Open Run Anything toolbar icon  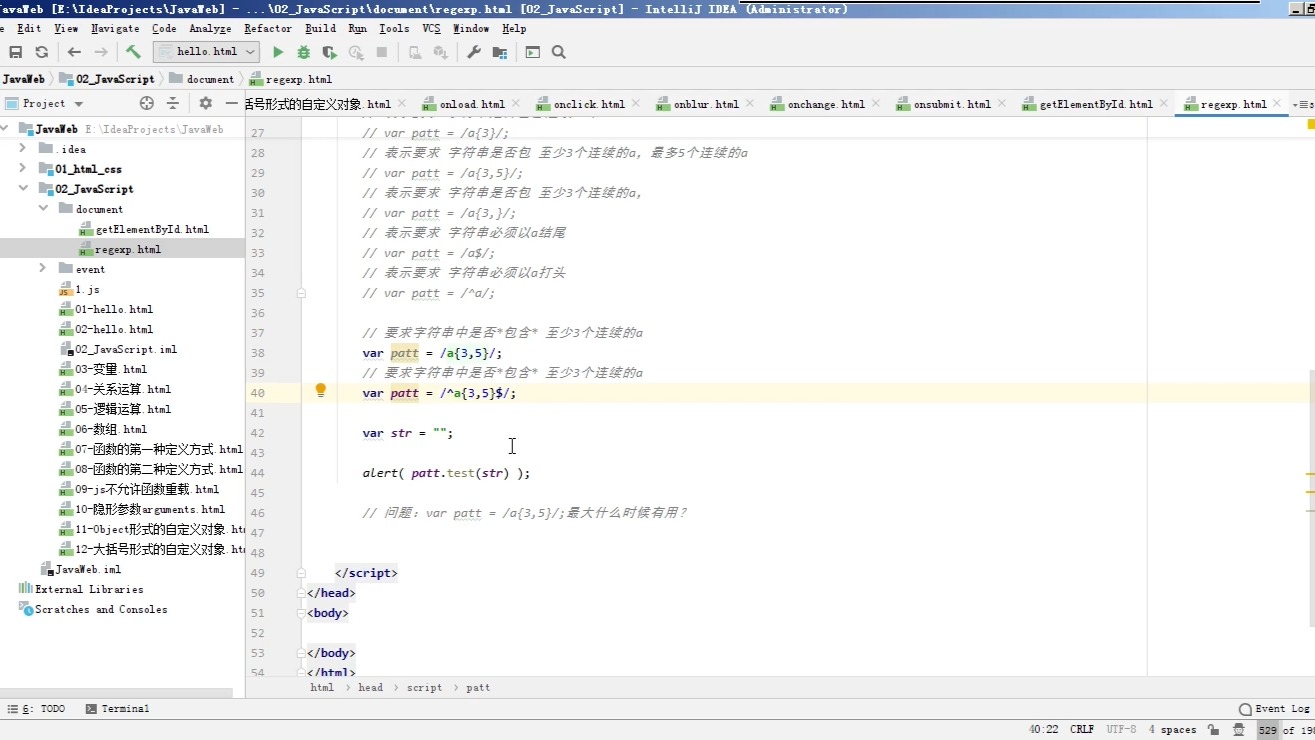click(532, 52)
